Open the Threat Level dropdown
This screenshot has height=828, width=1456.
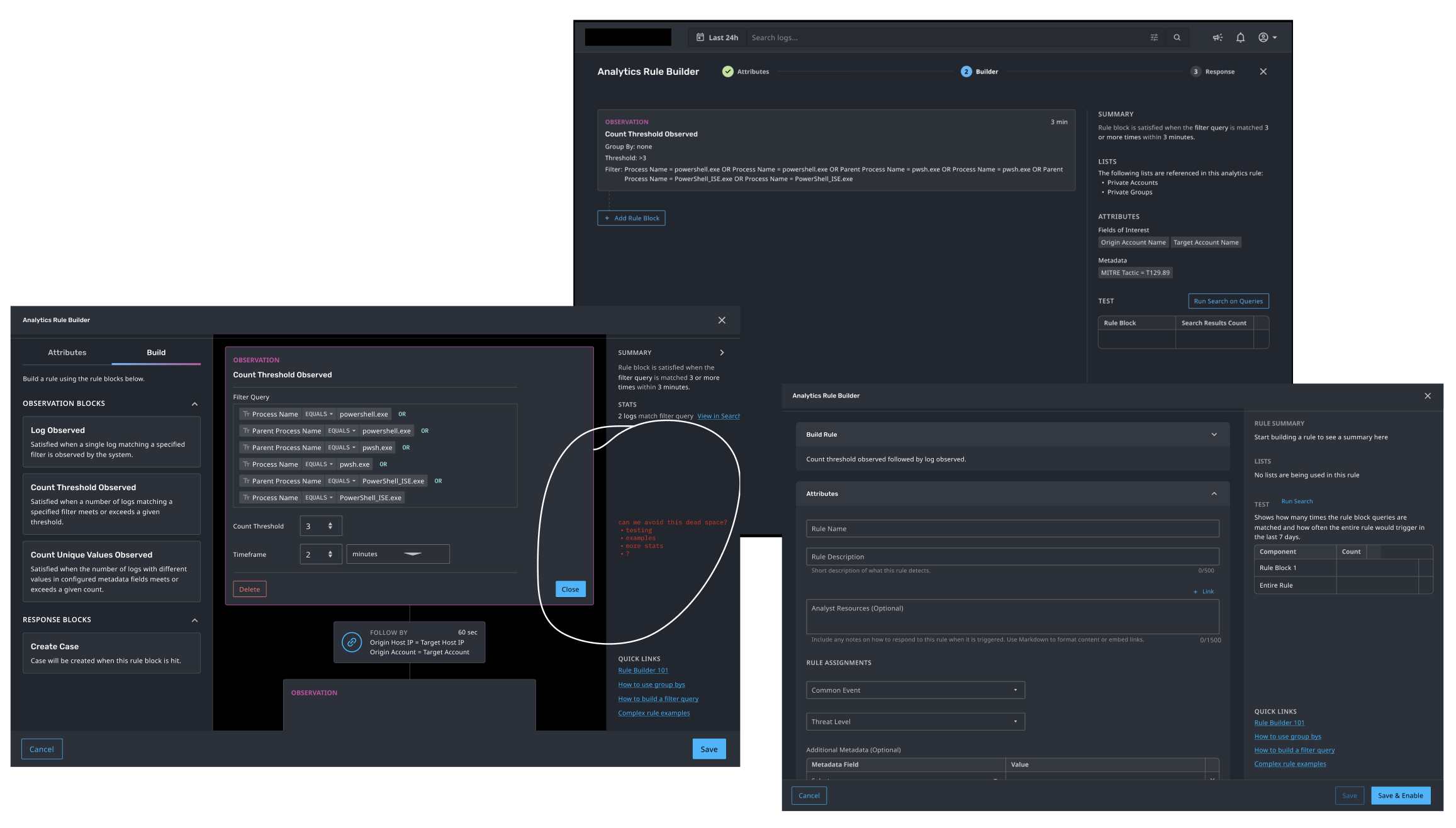[x=915, y=722]
